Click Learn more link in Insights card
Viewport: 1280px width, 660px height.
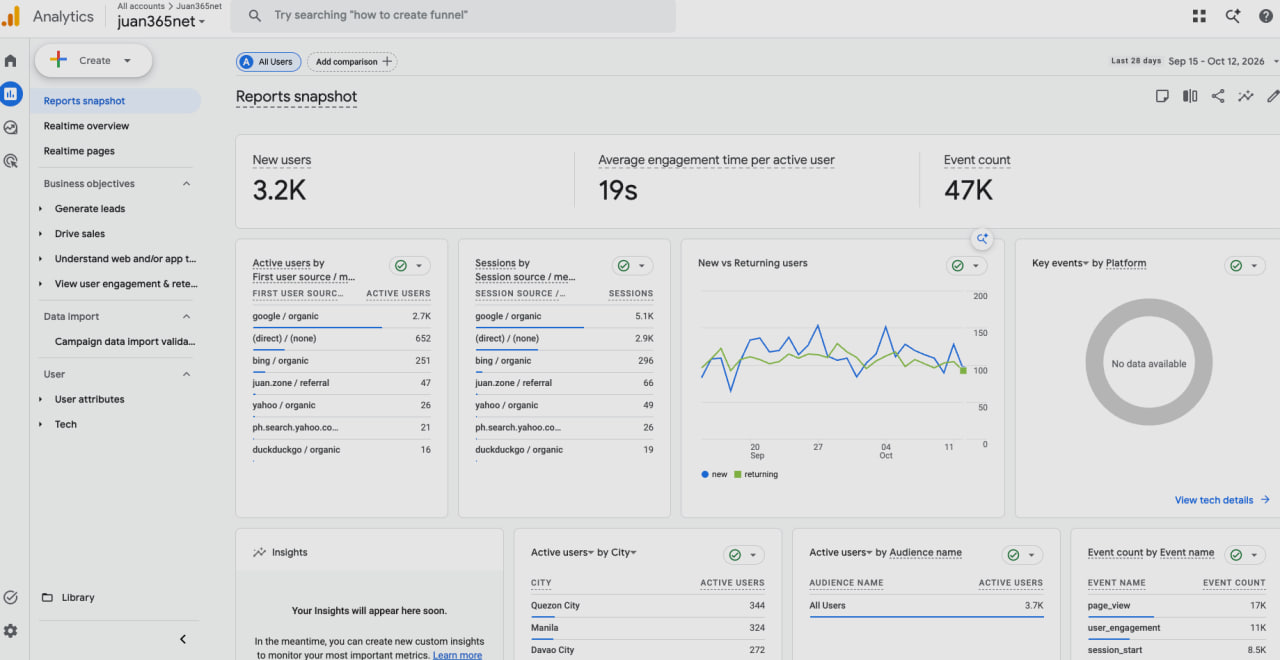tap(457, 656)
